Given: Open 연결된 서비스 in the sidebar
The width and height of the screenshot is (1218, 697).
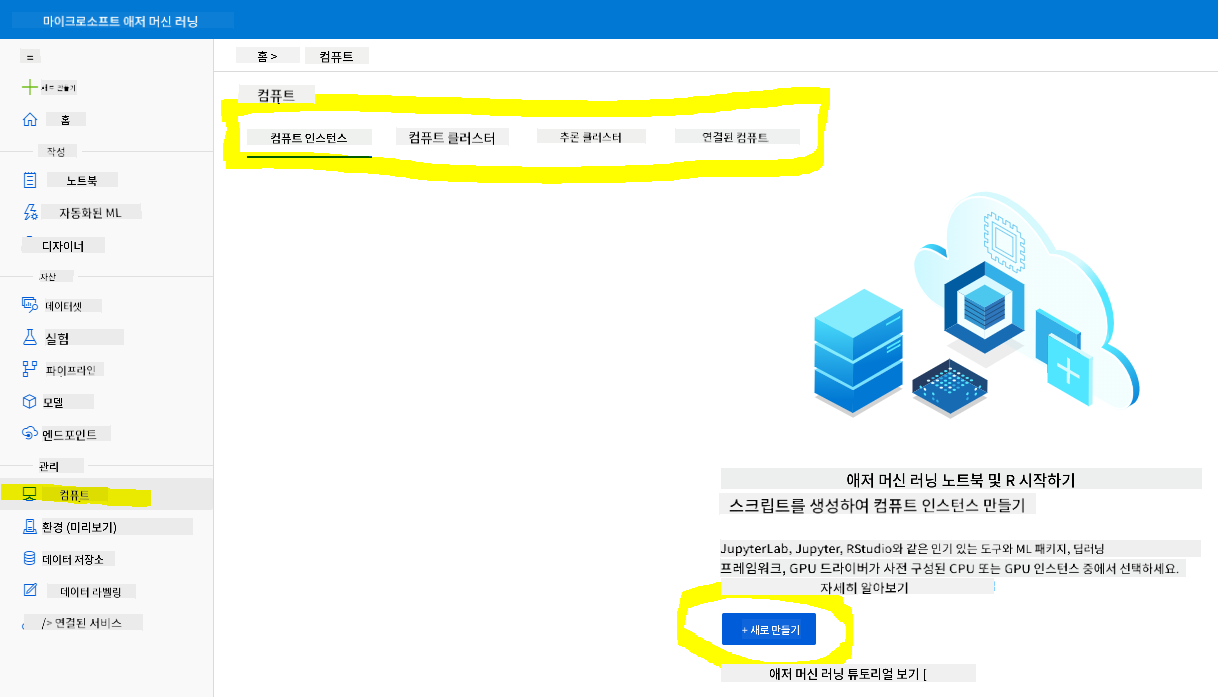Looking at the screenshot, I should pyautogui.click(x=86, y=623).
